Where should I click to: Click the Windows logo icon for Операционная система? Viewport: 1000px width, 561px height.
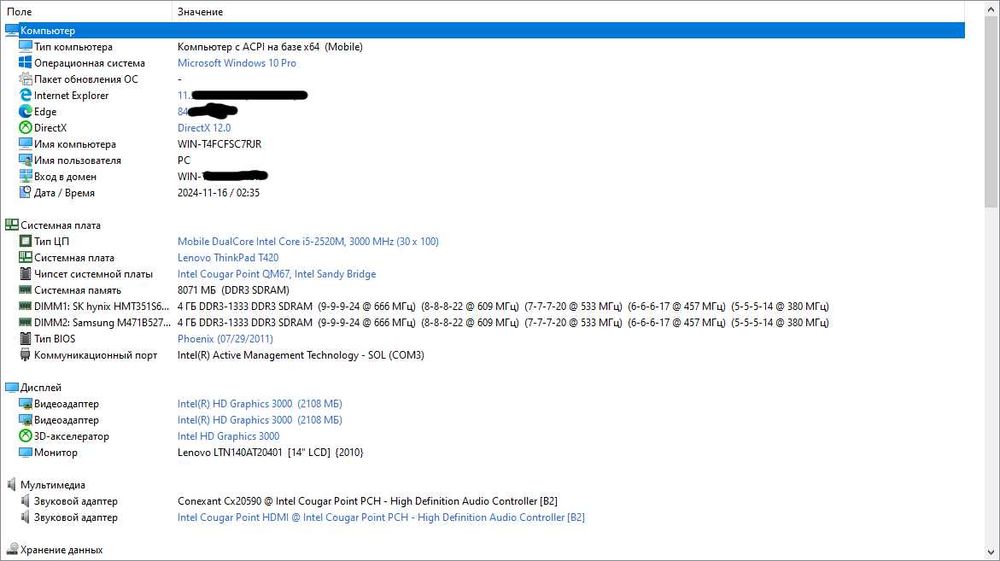coord(25,62)
